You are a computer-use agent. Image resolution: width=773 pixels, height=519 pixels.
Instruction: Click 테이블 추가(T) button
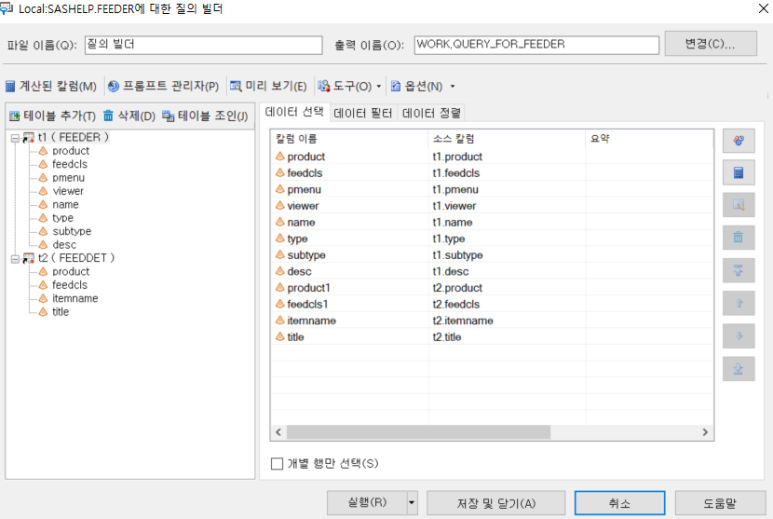click(x=52, y=116)
